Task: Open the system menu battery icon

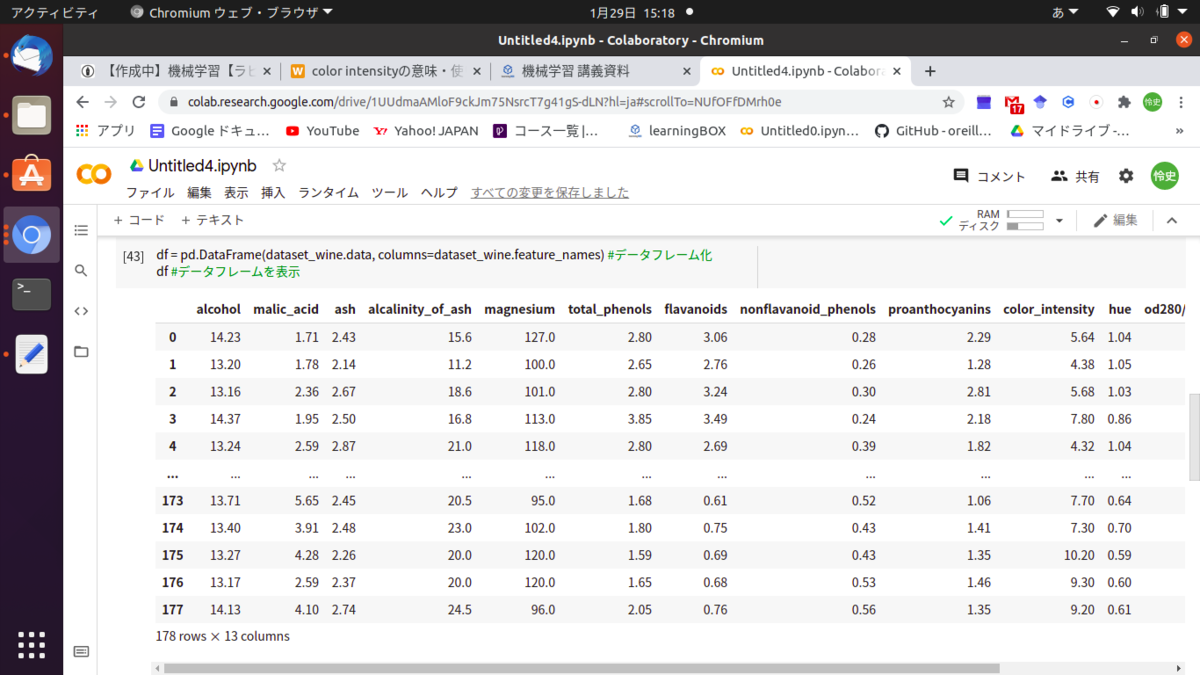Action: click(x=1164, y=13)
